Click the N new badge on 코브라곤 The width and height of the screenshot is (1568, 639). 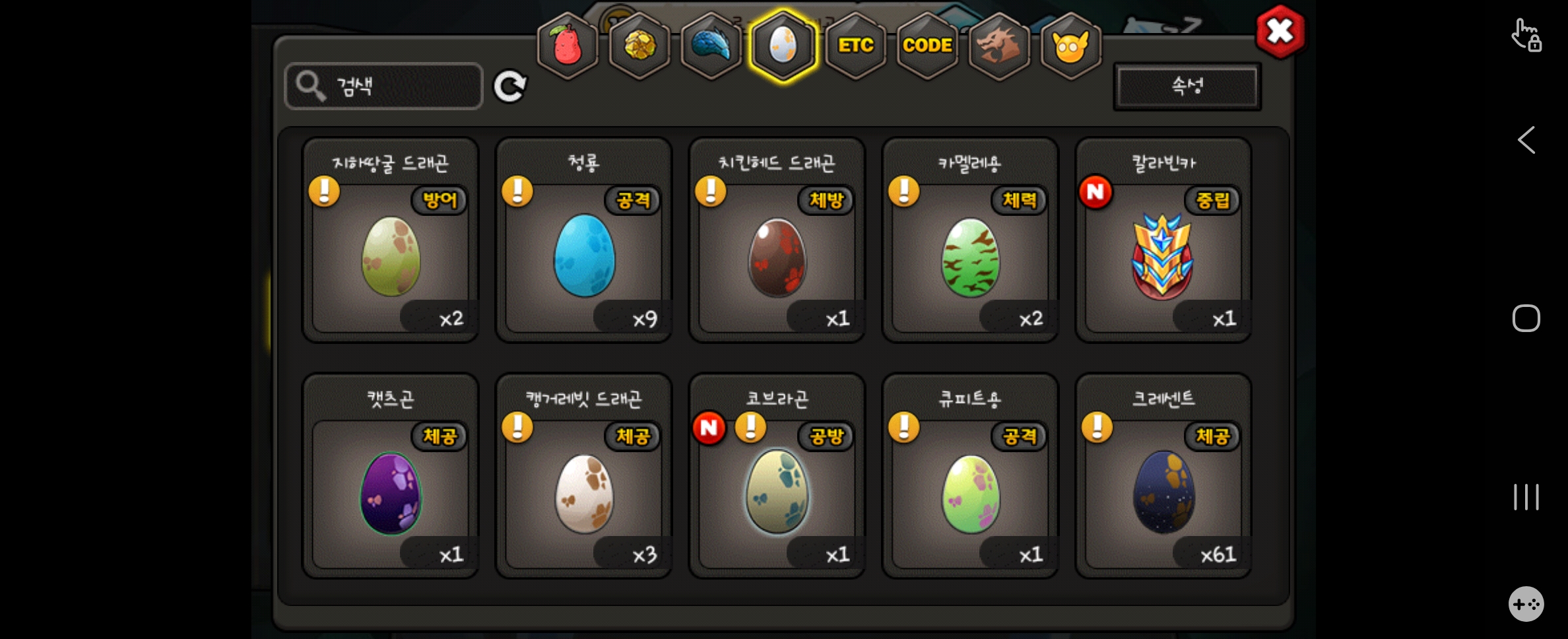709,428
